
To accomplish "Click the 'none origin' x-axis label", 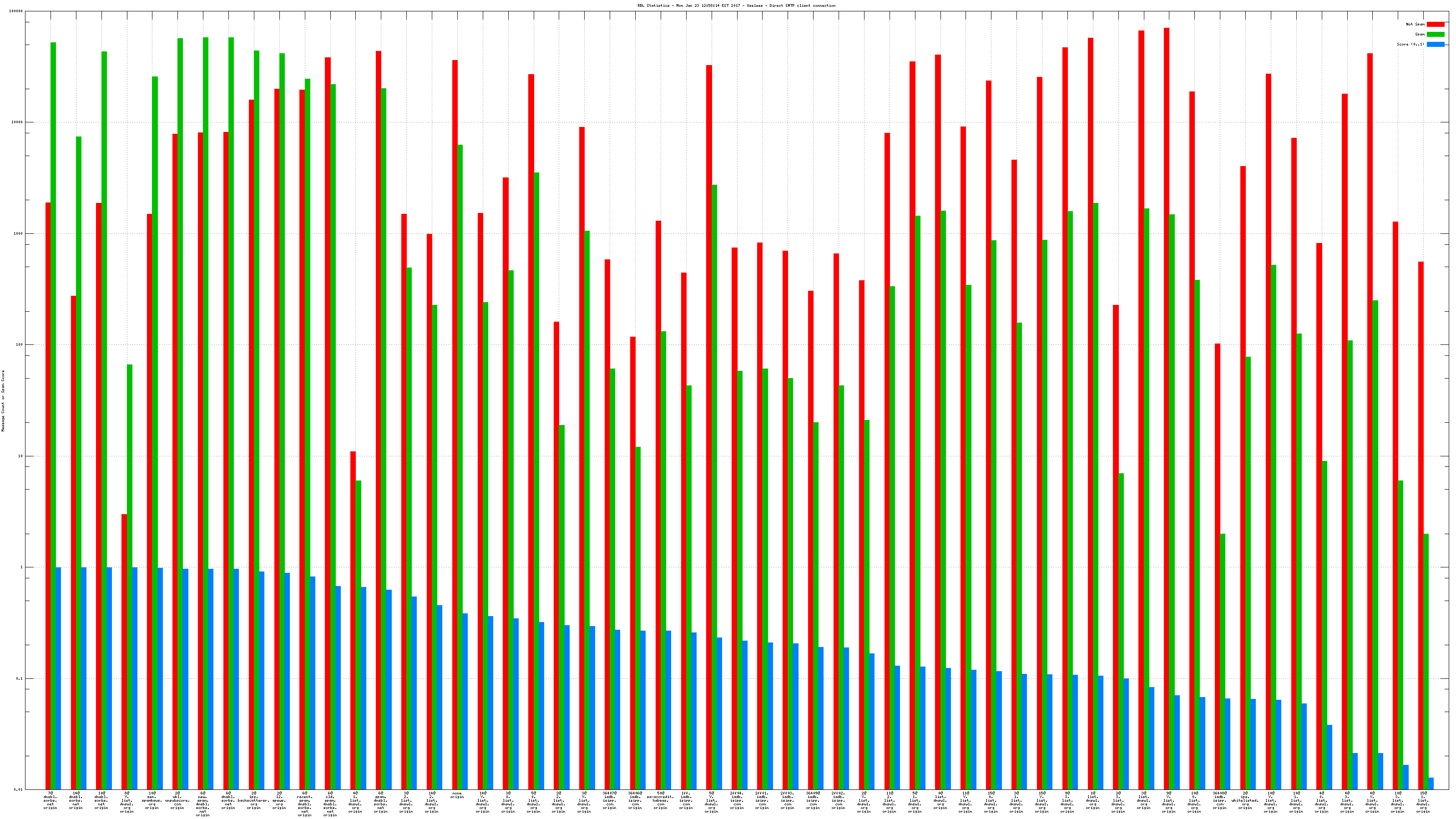I will pyautogui.click(x=457, y=795).
